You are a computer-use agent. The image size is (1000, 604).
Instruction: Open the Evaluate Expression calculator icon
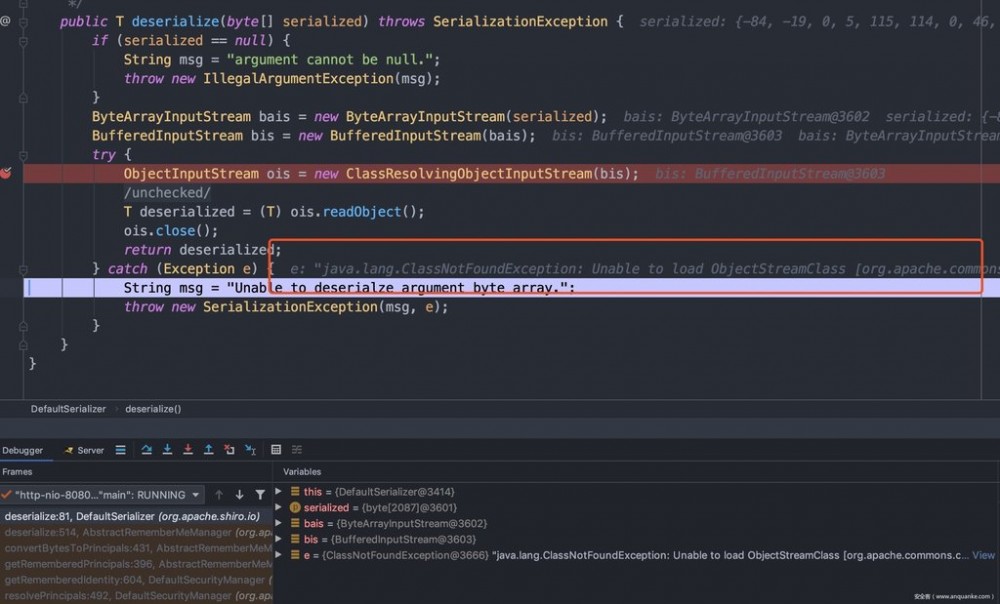click(275, 450)
